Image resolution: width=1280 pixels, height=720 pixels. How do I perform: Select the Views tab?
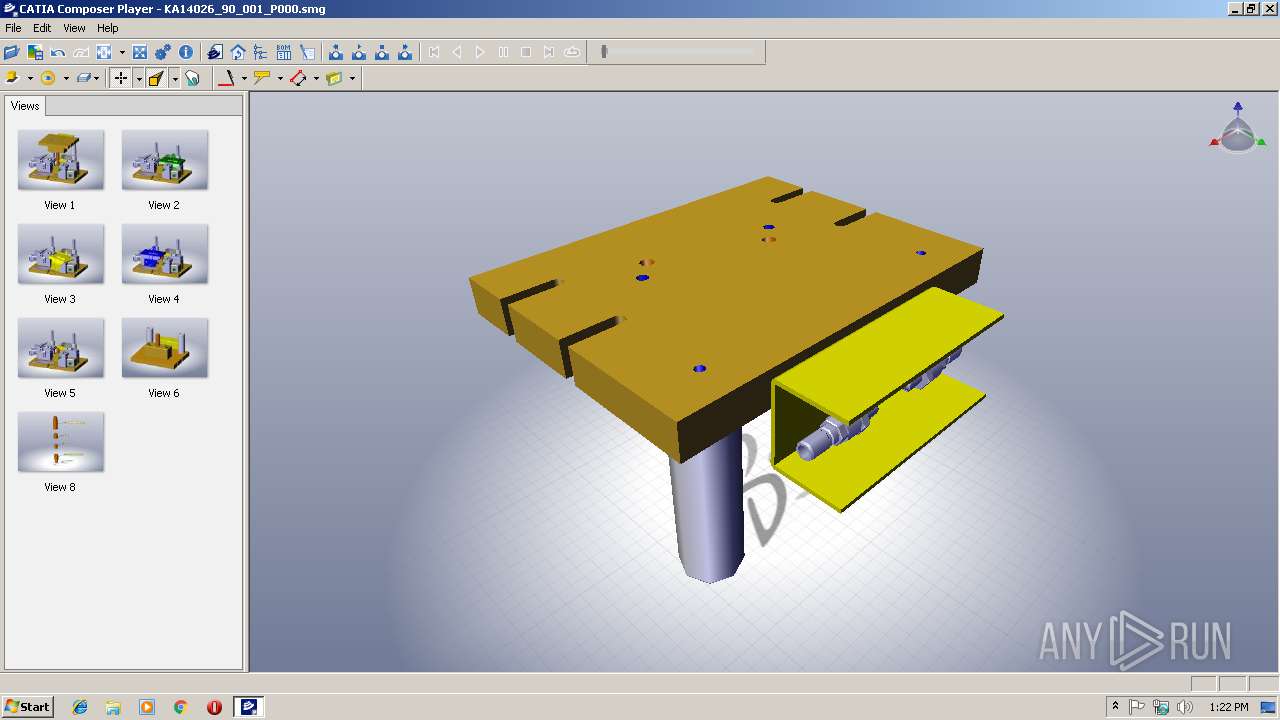(25, 106)
